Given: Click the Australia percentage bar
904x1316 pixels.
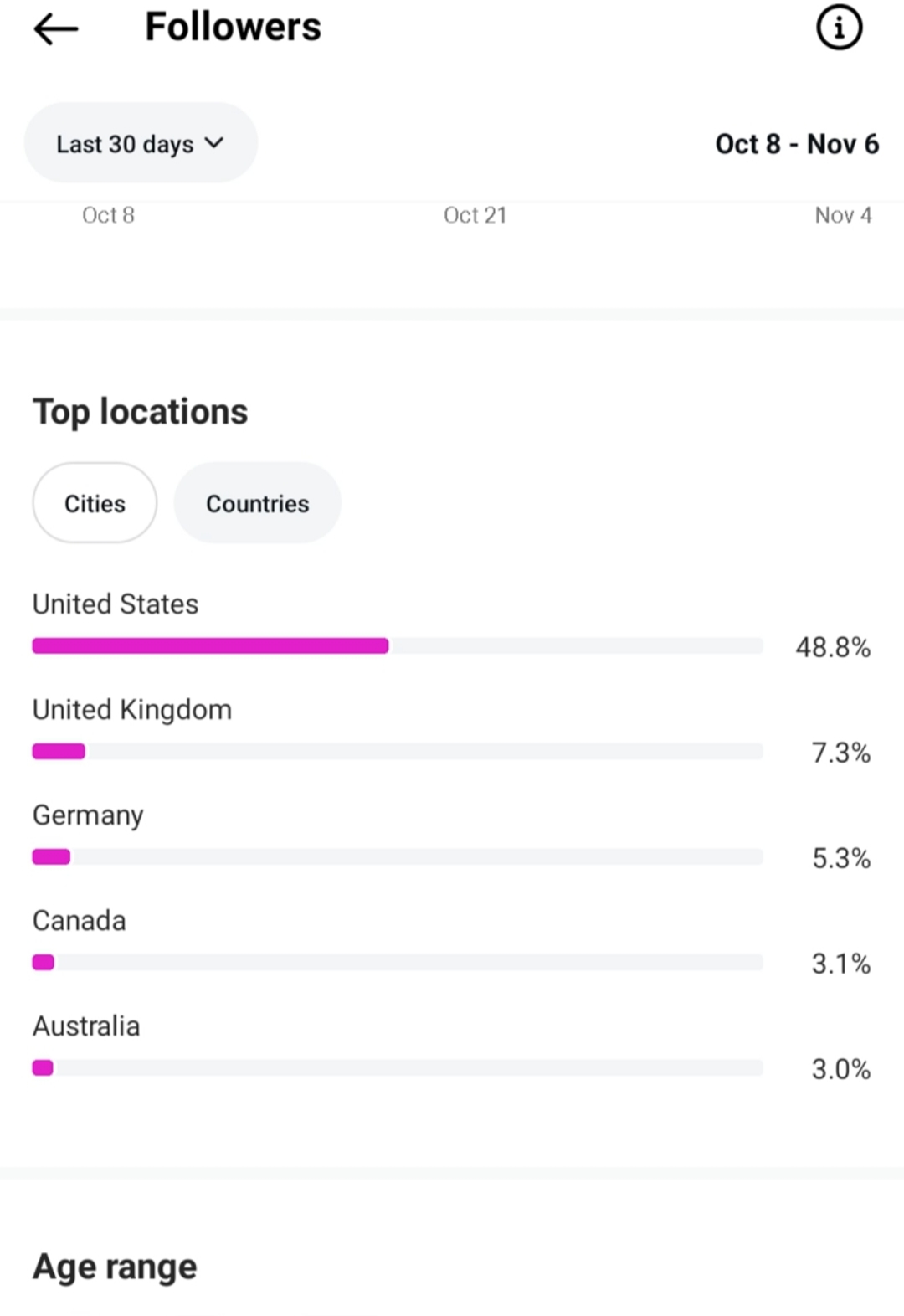Looking at the screenshot, I should (x=398, y=1067).
